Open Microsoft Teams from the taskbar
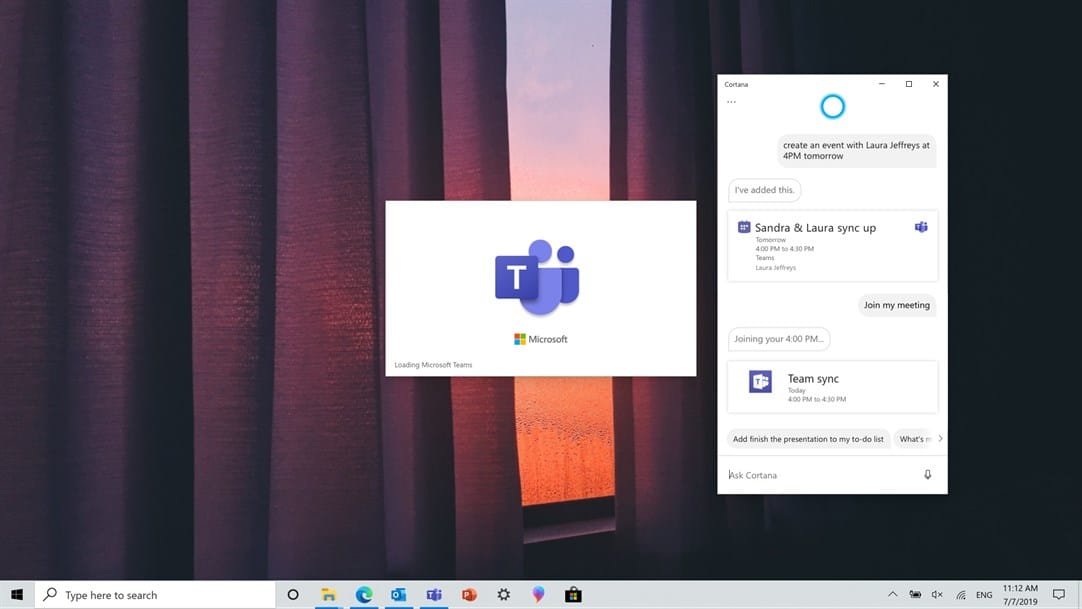The image size is (1082, 609). [x=434, y=595]
